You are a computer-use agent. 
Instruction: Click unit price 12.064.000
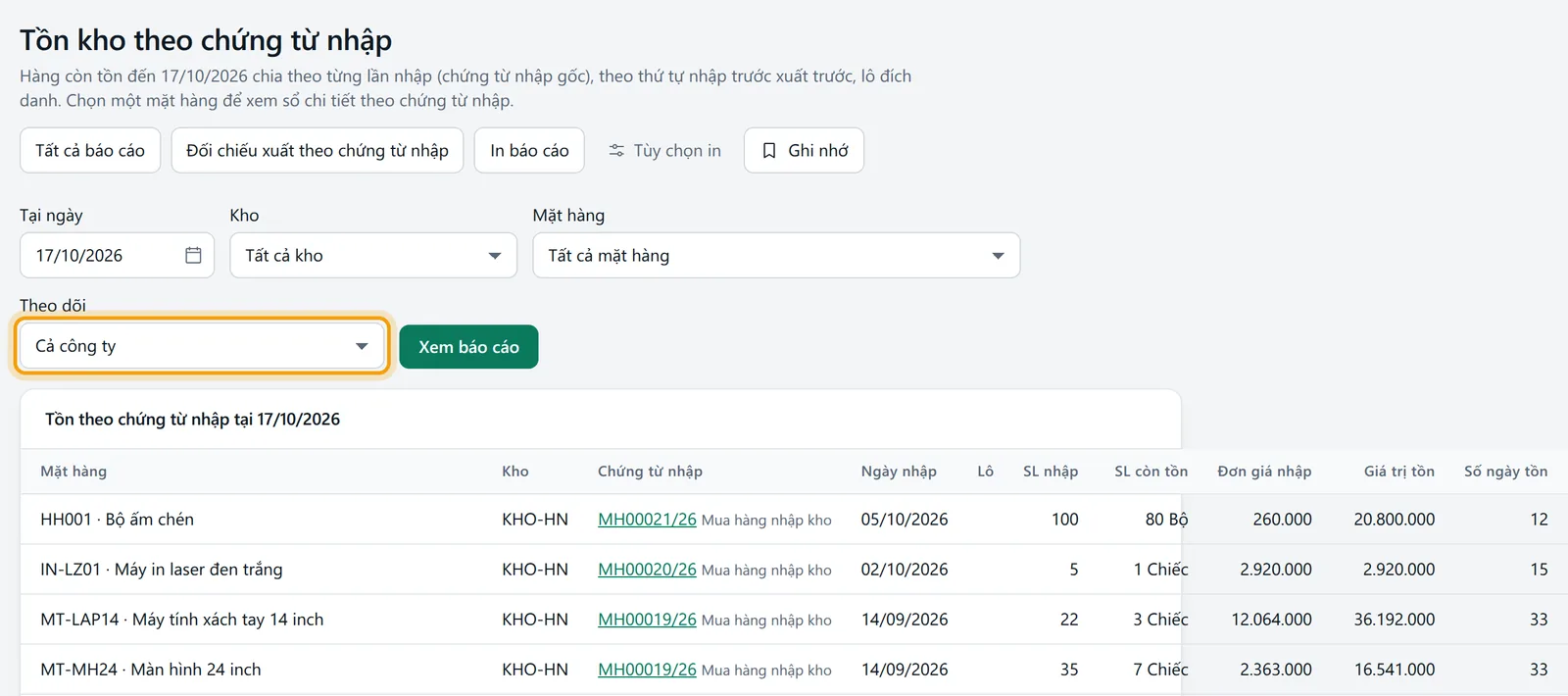click(1271, 620)
